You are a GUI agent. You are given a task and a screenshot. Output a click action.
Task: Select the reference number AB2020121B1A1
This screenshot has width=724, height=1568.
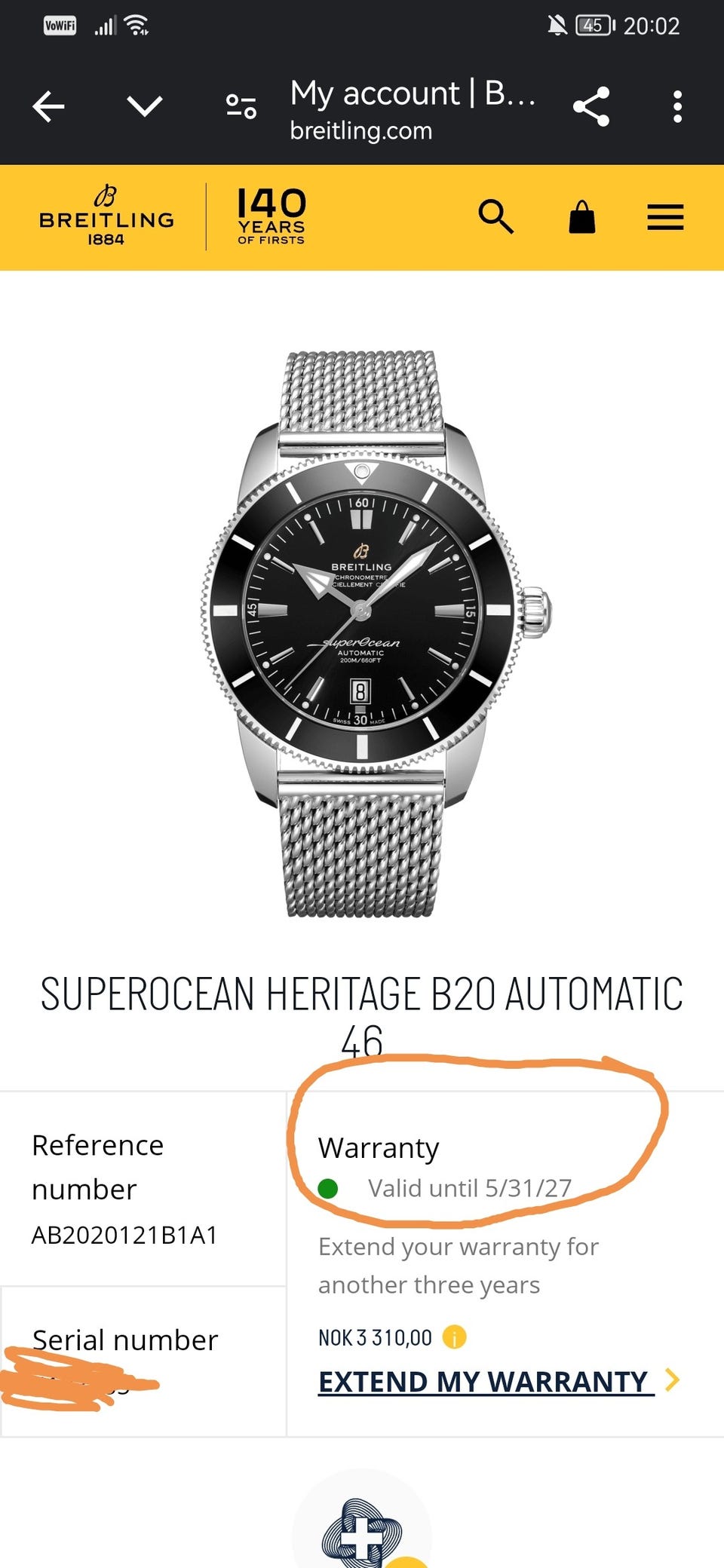pyautogui.click(x=124, y=1235)
